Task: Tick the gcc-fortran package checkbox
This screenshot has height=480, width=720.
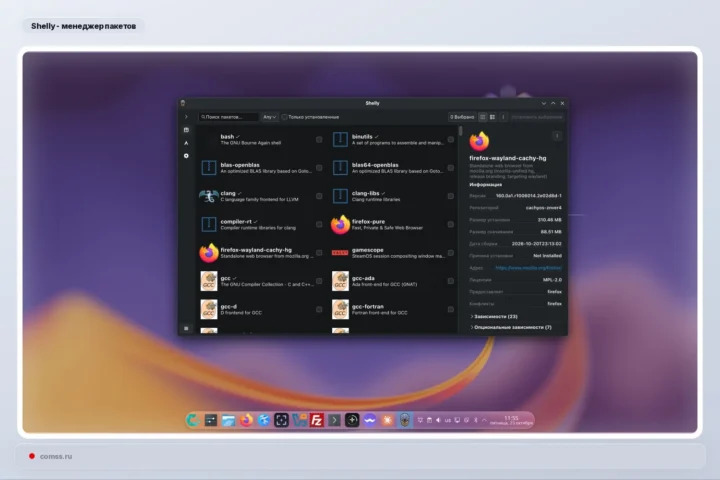Action: [450, 309]
